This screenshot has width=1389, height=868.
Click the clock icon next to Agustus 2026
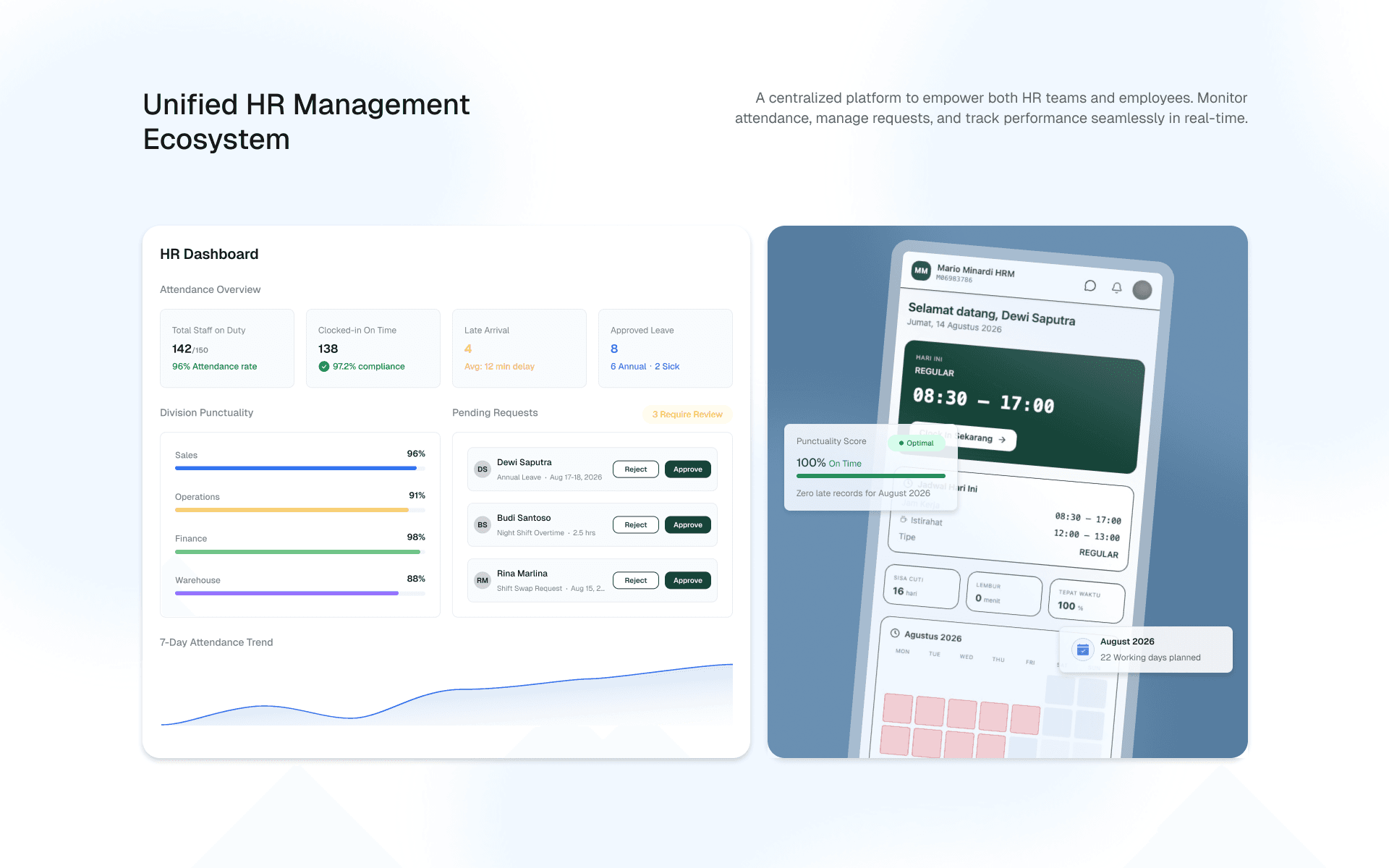(x=895, y=633)
